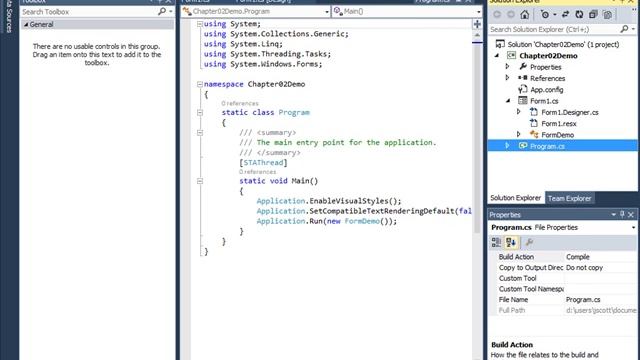
Task: Click the Home icon in Solution Explorer toolbar
Action: tap(525, 15)
